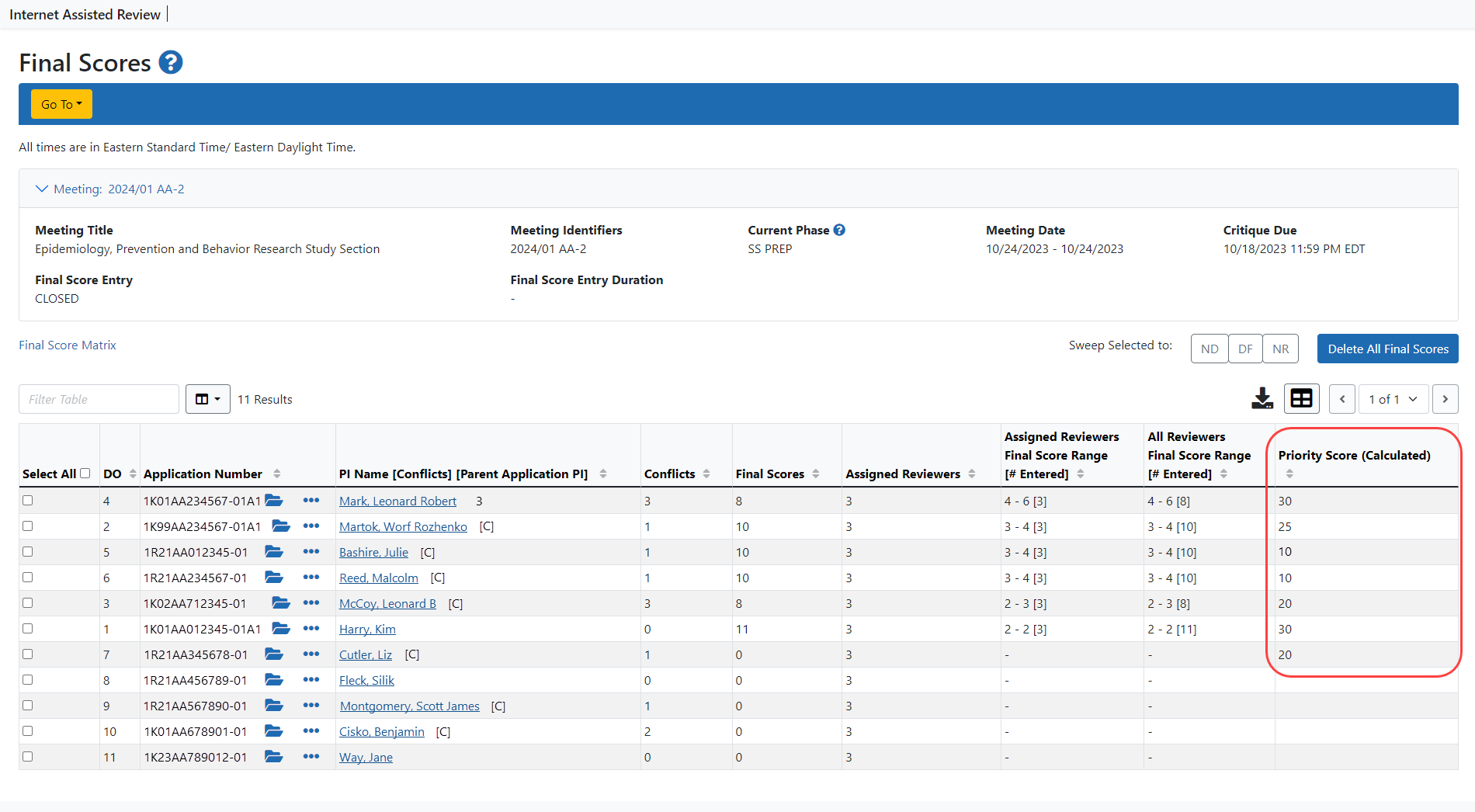
Task: Open the folder for 1R21AA567890-01
Action: (x=274, y=706)
